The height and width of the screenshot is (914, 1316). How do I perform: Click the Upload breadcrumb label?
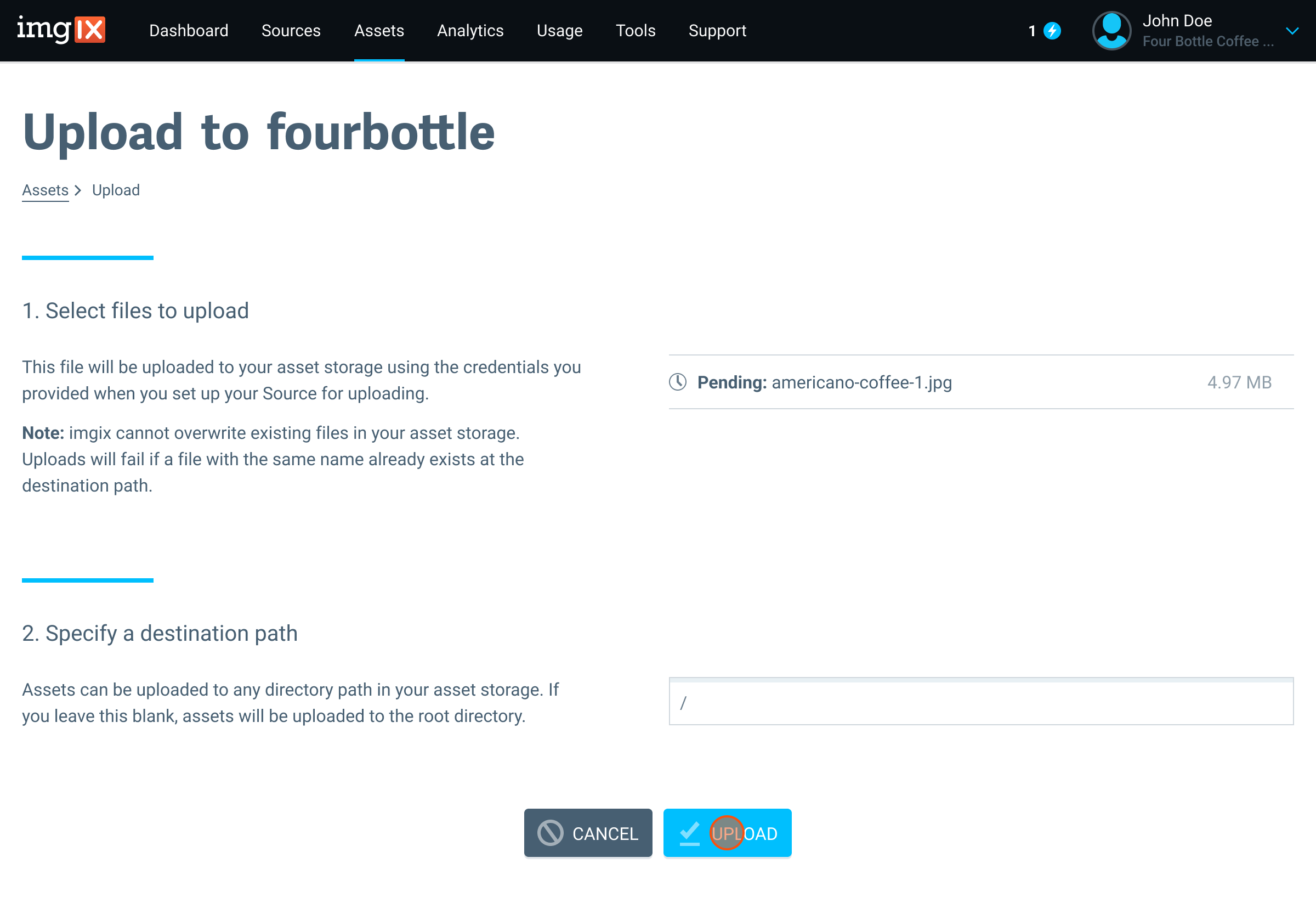(x=116, y=190)
